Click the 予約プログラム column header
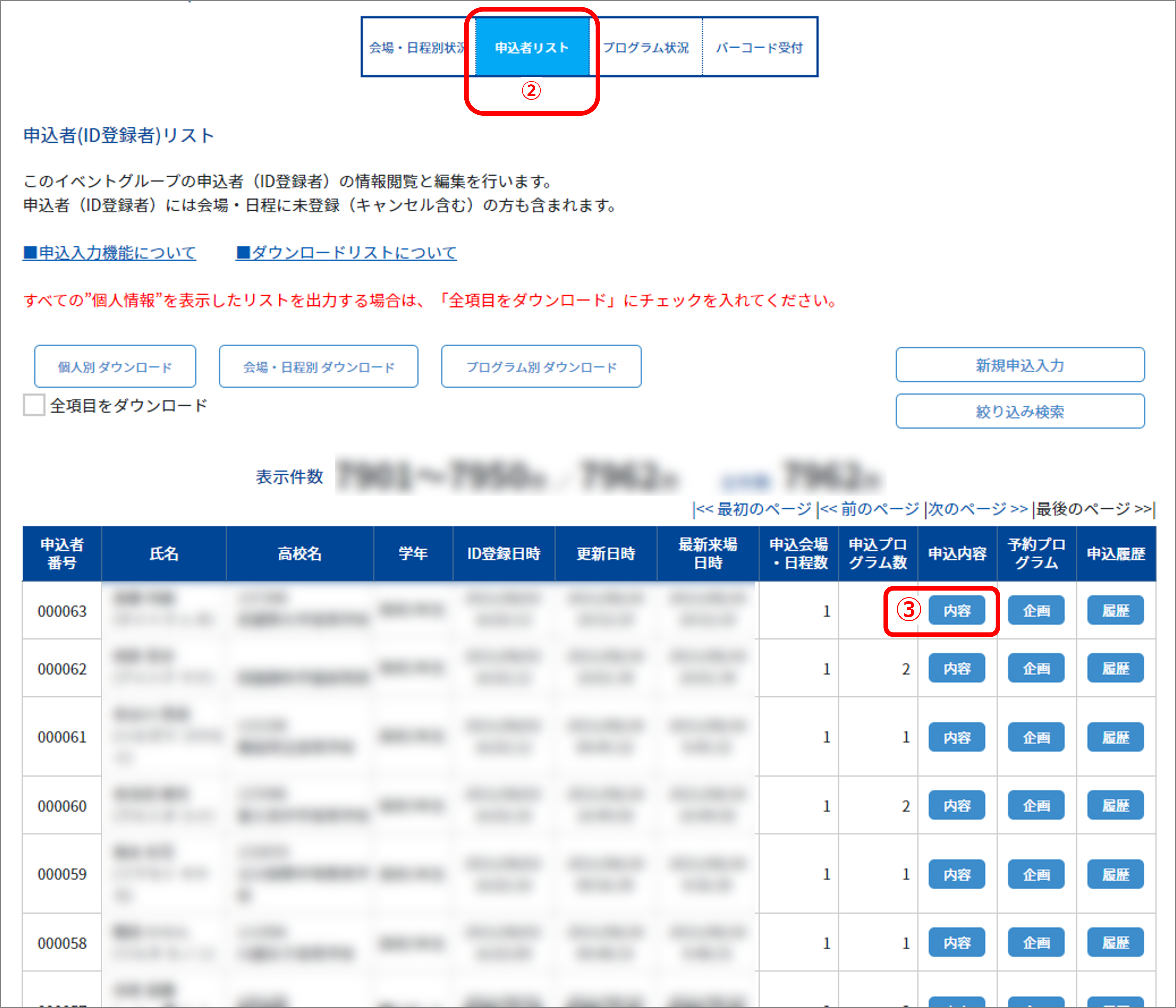The image size is (1176, 1008). [1037, 554]
